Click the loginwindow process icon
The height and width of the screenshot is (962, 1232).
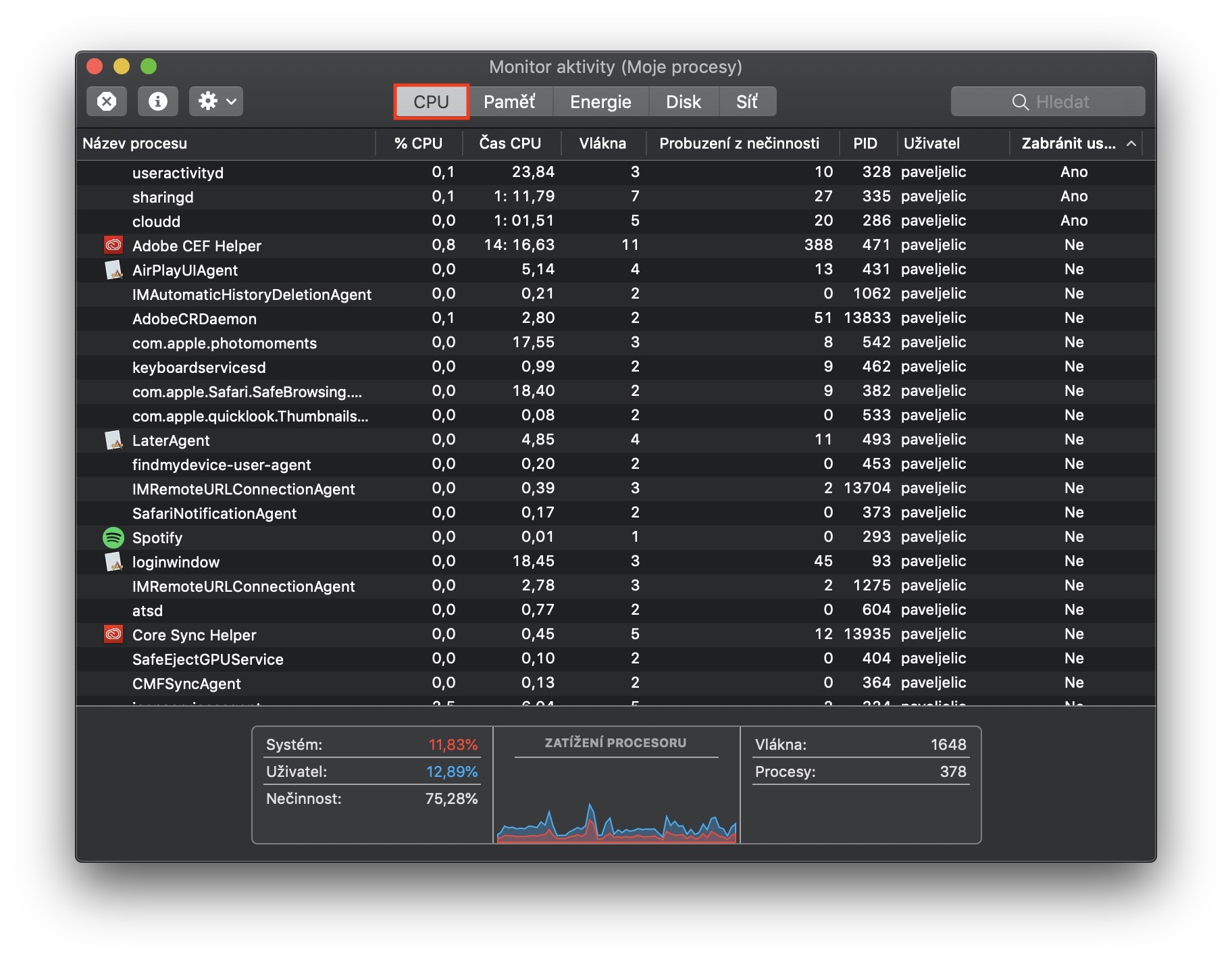(x=113, y=562)
